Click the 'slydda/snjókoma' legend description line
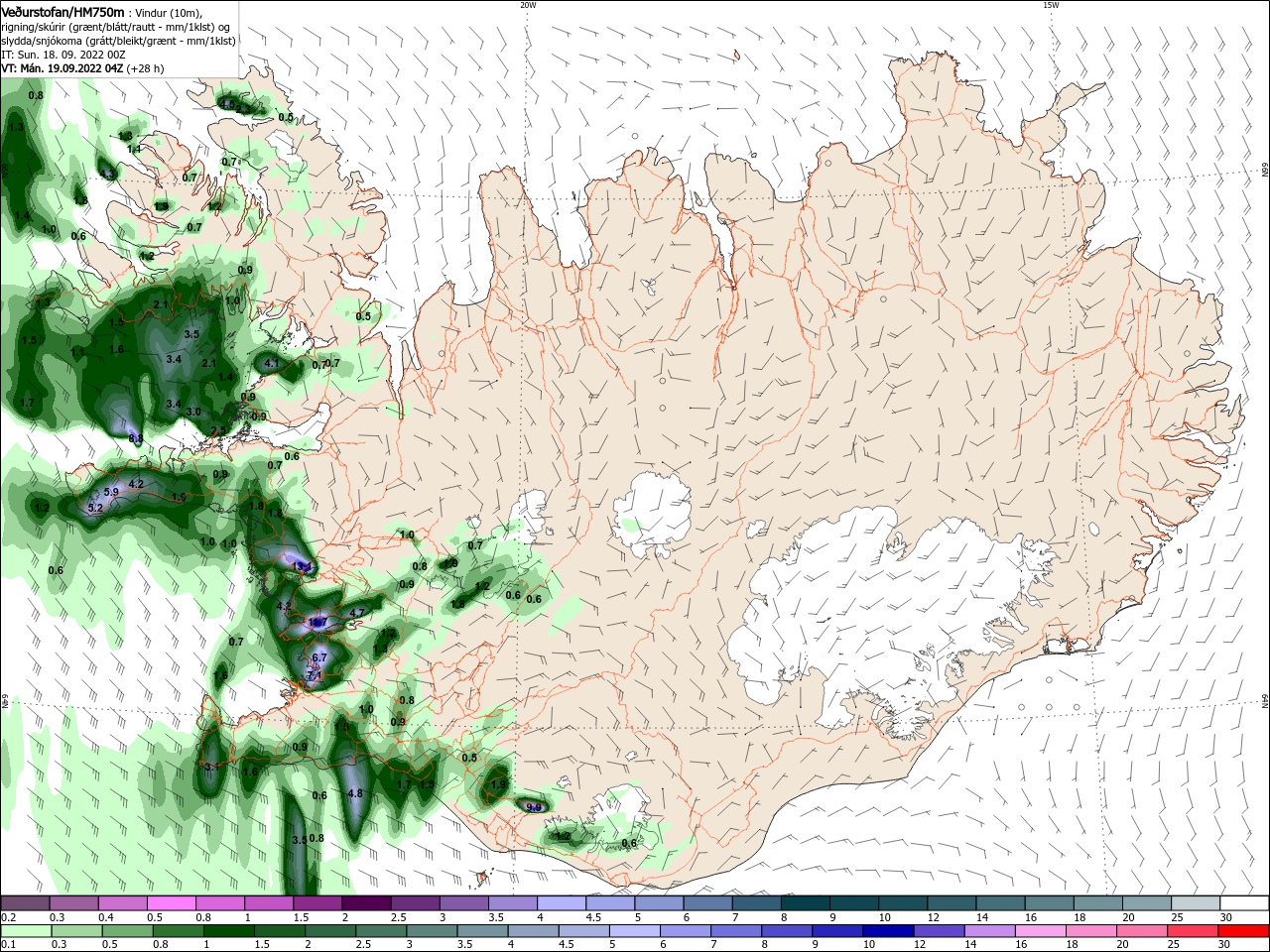Viewport: 1270px width, 952px height. [x=118, y=41]
